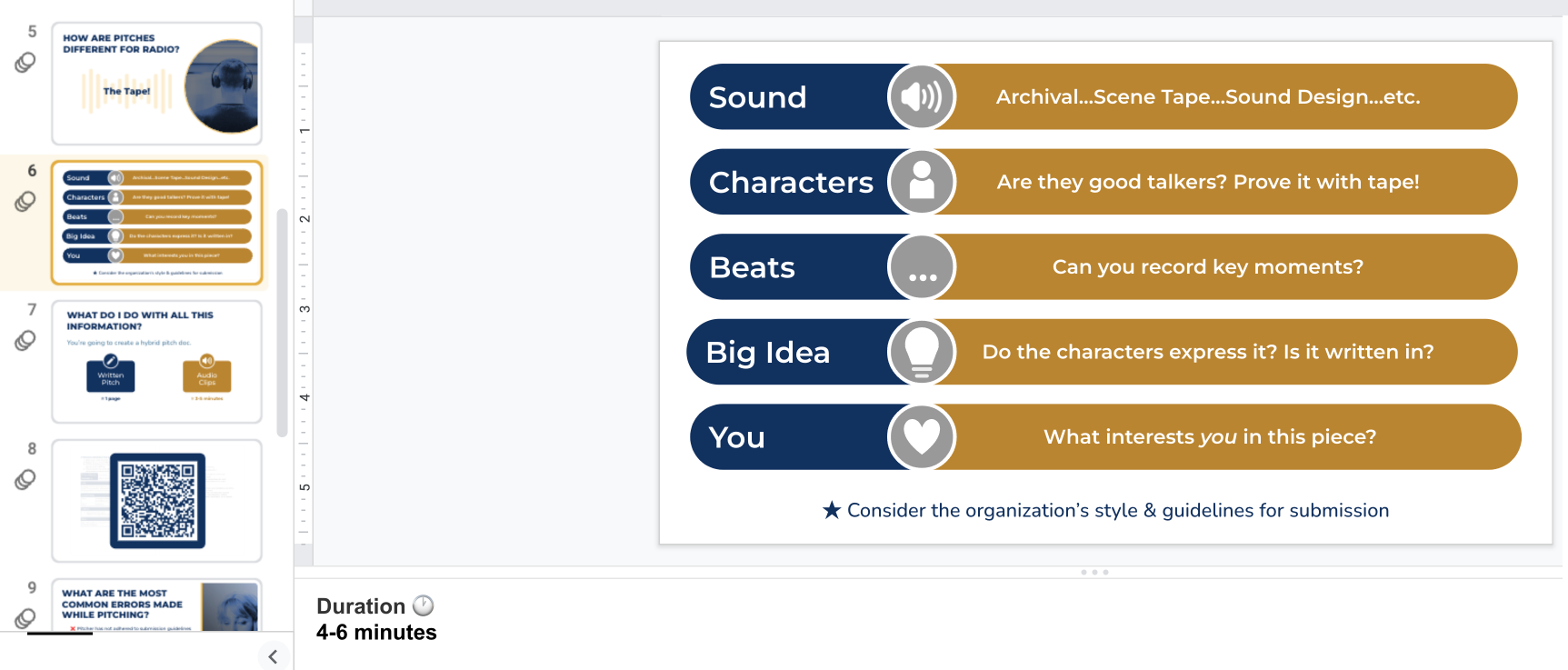Click the heart icon beside You
This screenshot has height=670, width=1568.
922,437
